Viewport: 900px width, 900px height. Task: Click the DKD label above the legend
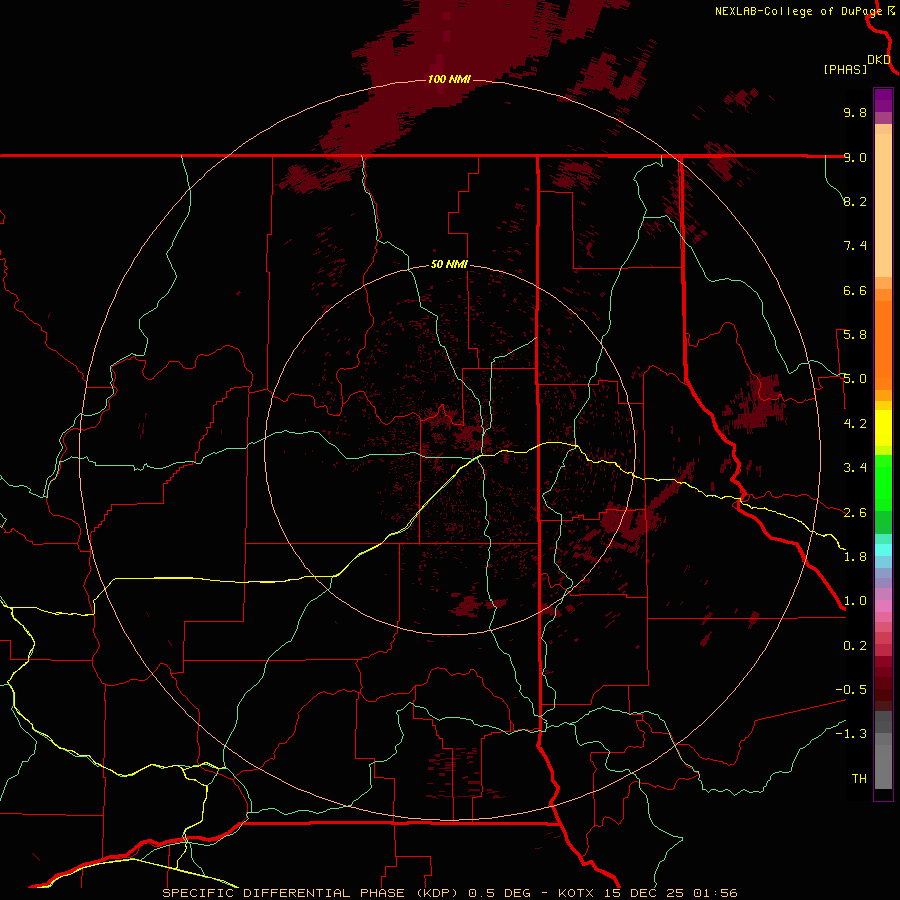(879, 60)
